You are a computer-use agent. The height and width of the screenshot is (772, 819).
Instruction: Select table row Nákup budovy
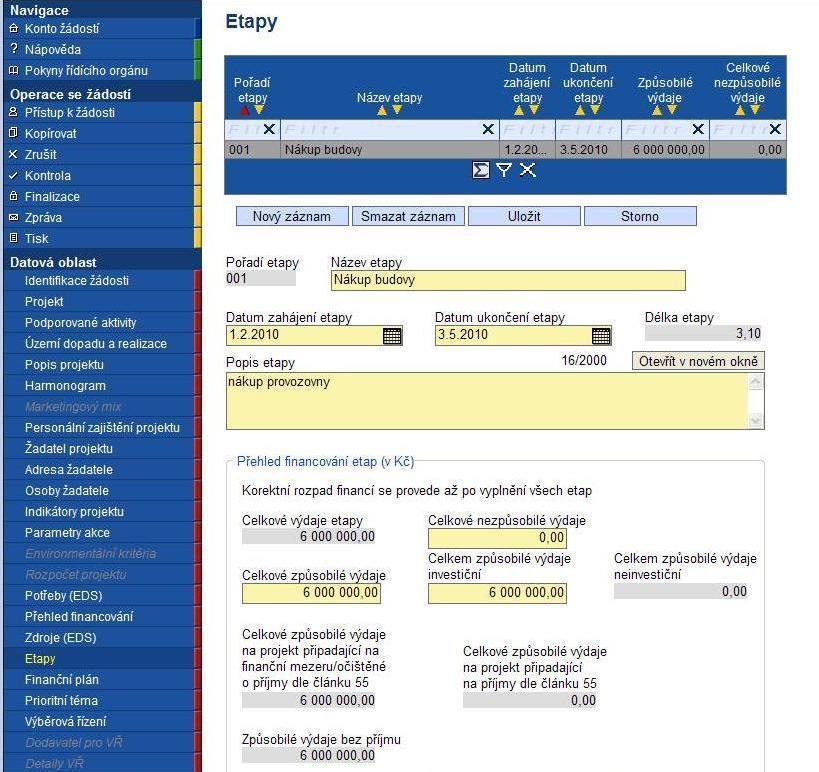point(505,150)
